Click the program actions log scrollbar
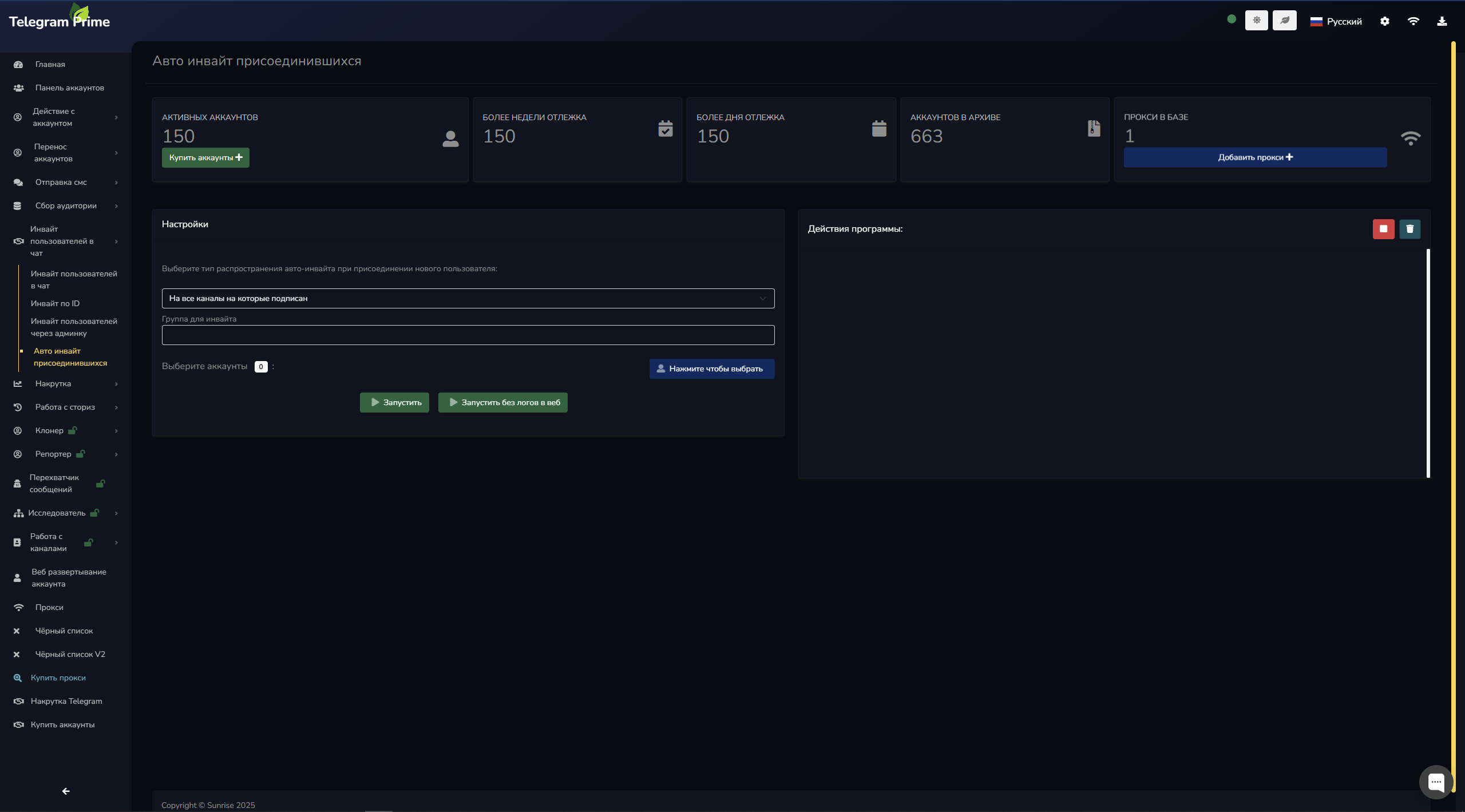This screenshot has width=1465, height=812. tap(1428, 363)
